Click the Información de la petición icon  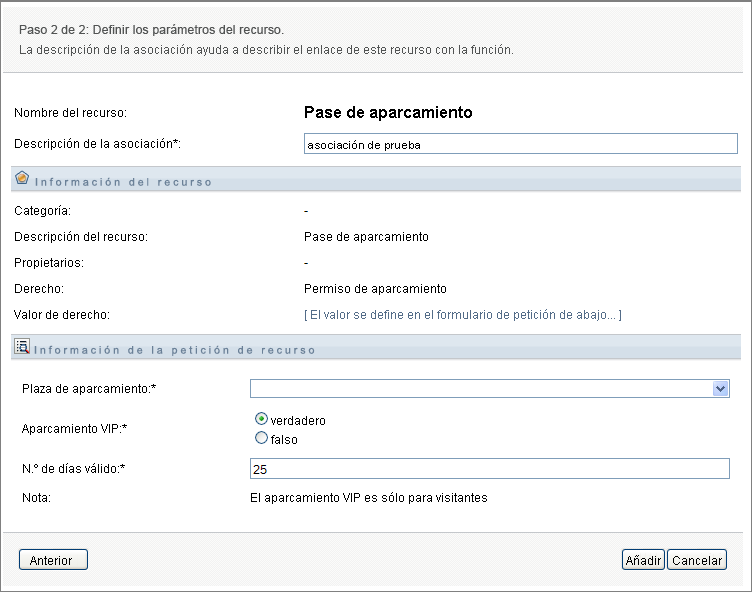(x=23, y=348)
